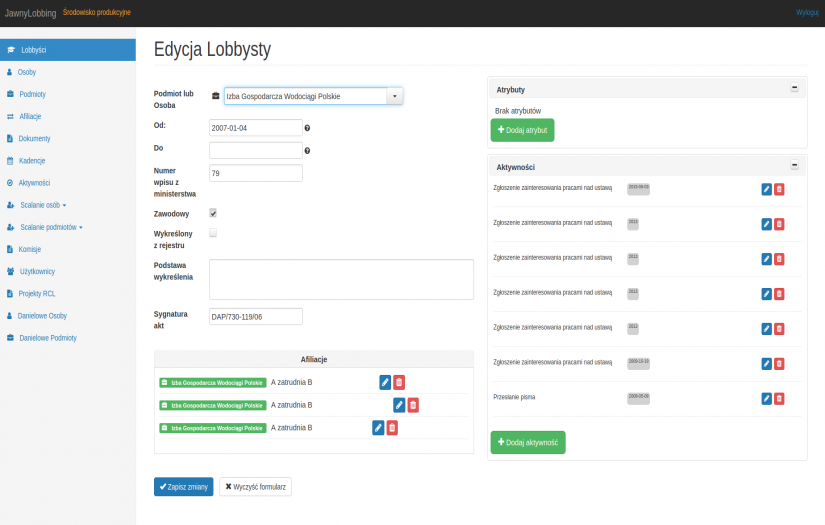825x525 pixels.
Task: Delete the Przesłanie pisma activity
Action: [x=779, y=399]
